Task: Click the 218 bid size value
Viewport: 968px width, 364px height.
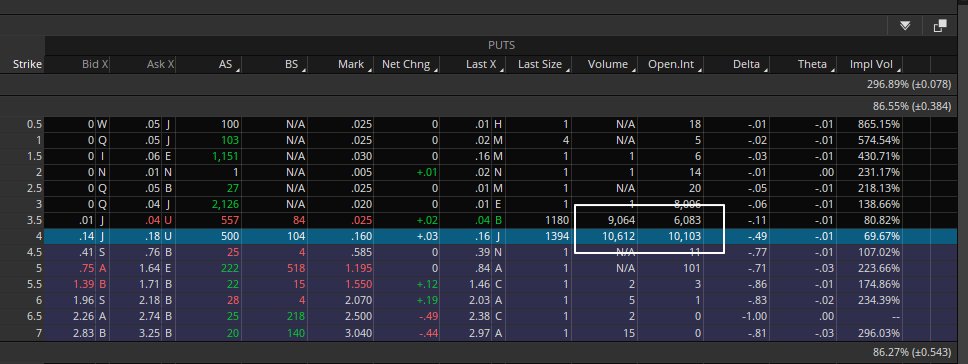Action: pos(296,316)
